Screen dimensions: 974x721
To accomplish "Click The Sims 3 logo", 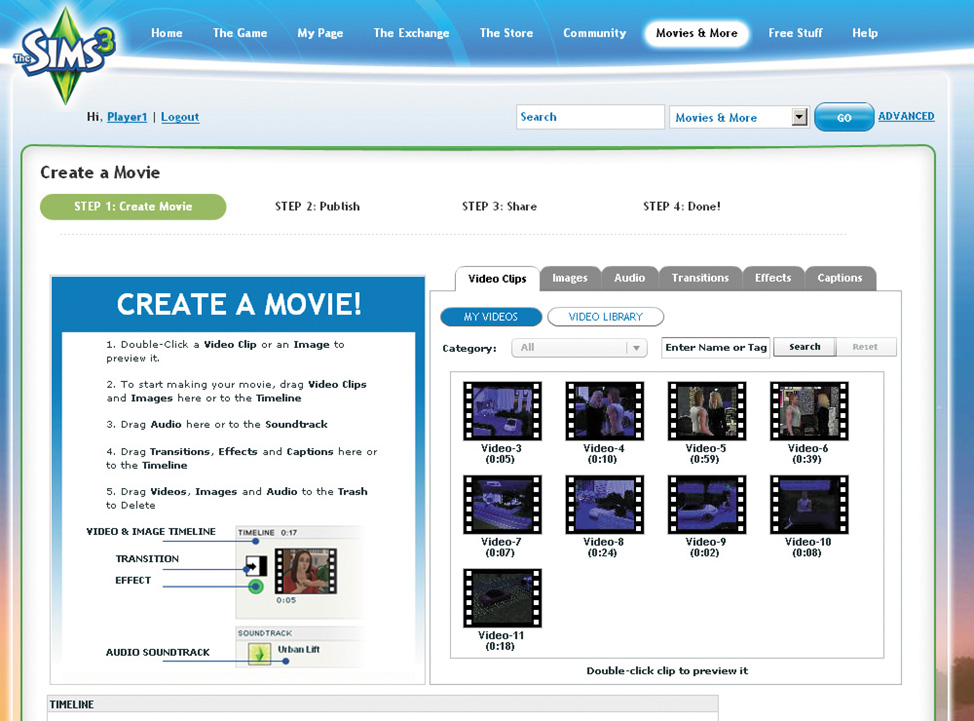I will tap(65, 56).
